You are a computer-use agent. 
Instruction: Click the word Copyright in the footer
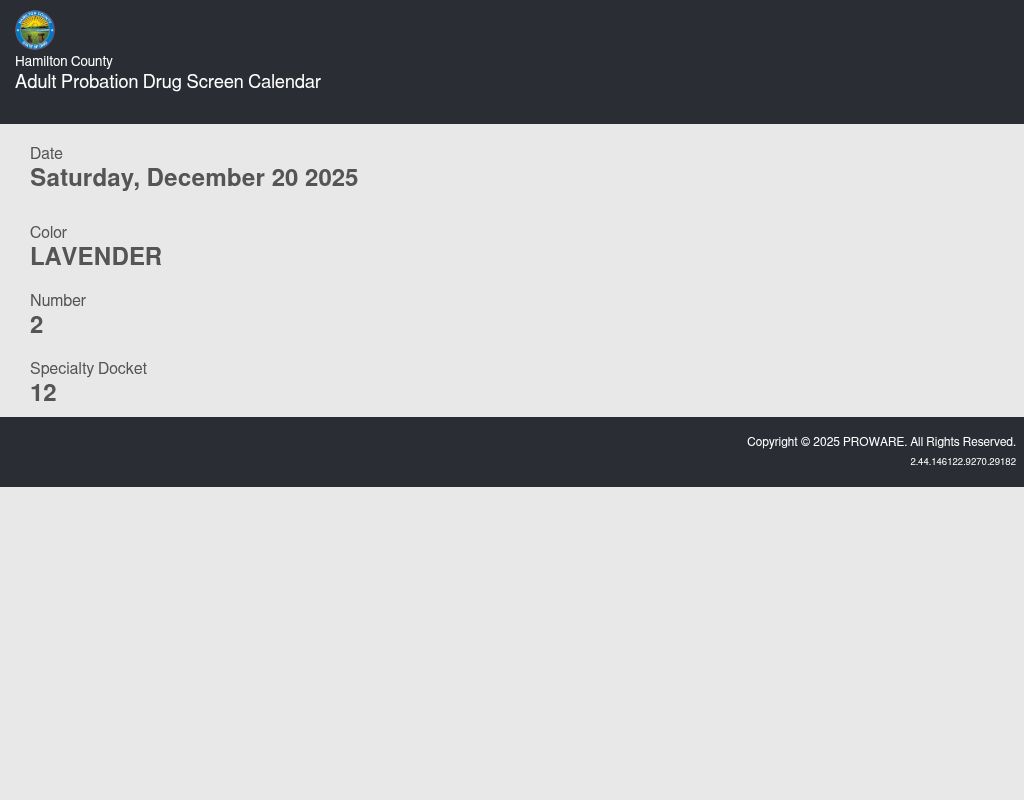772,442
